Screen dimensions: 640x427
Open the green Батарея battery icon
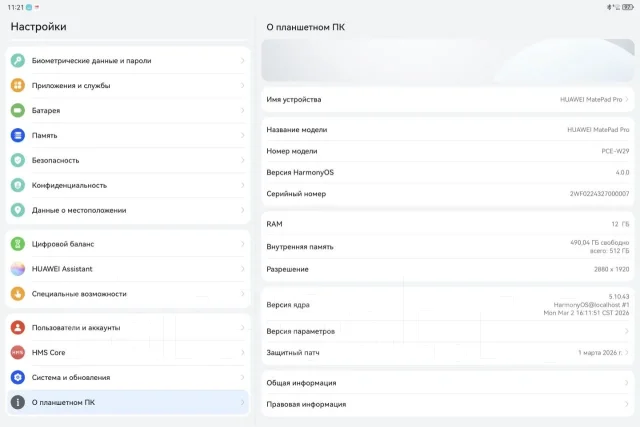point(18,110)
